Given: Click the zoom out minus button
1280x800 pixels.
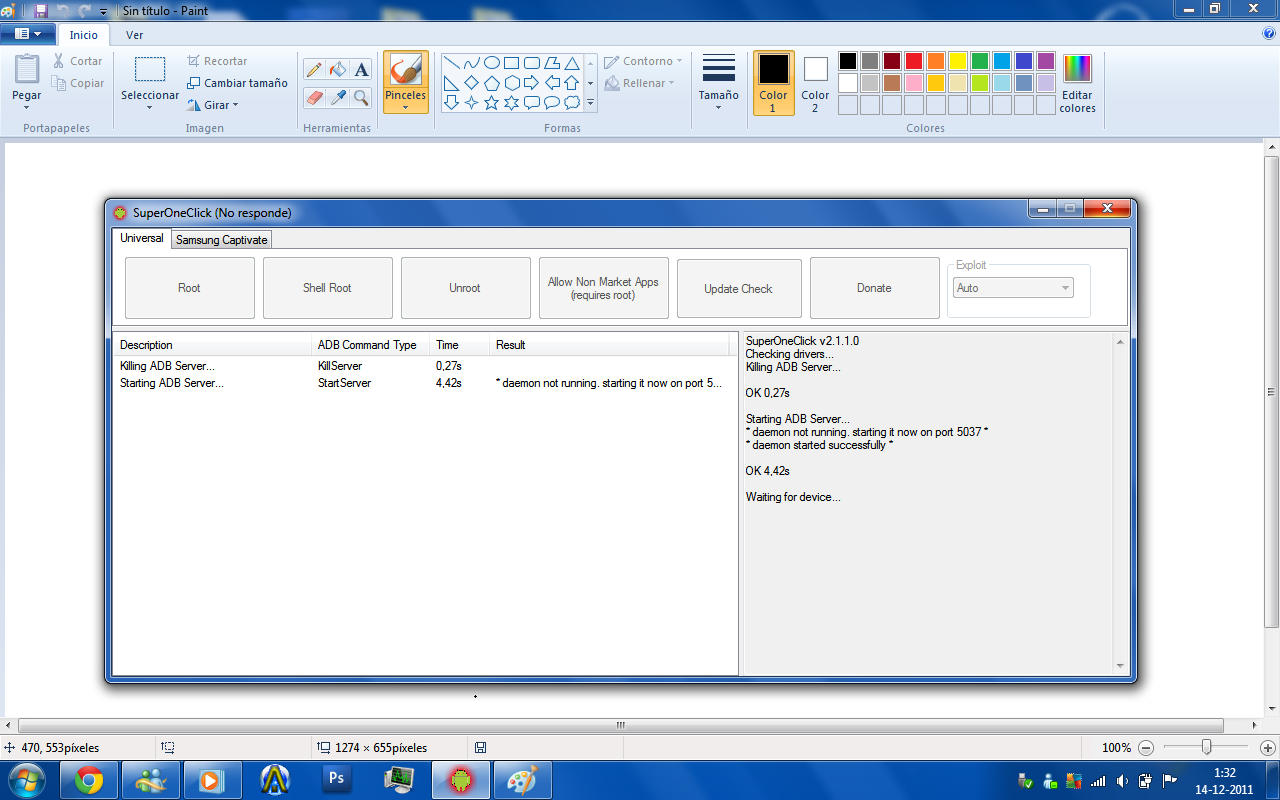Looking at the screenshot, I should pos(1146,747).
